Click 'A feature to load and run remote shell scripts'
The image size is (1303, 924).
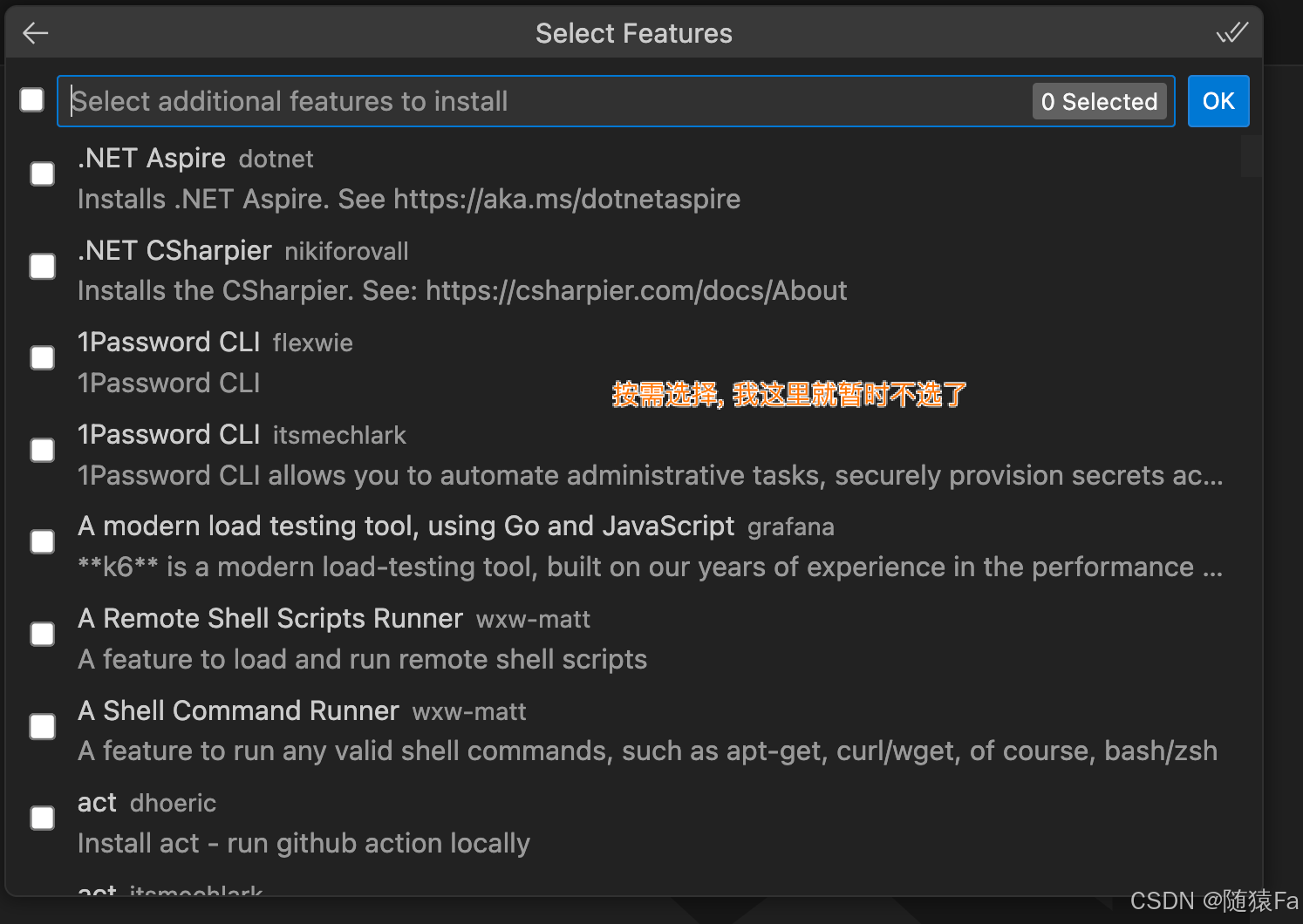point(362,659)
